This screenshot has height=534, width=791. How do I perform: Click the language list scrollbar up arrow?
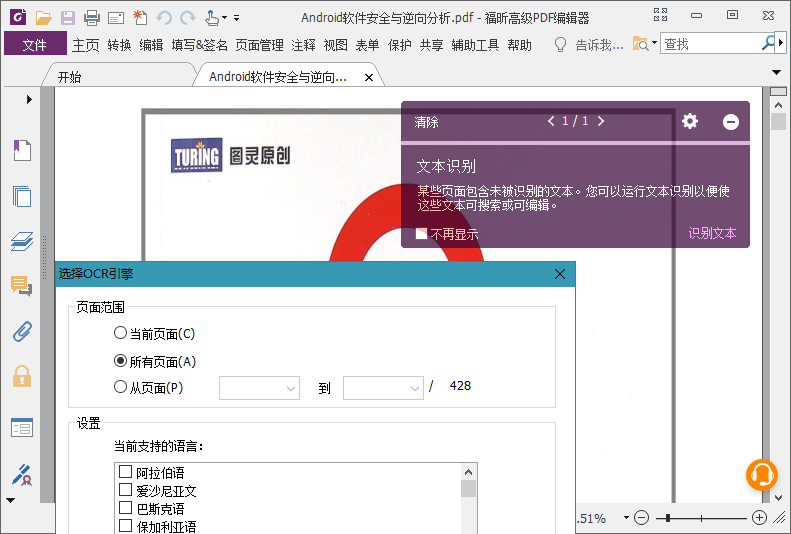pos(468,472)
